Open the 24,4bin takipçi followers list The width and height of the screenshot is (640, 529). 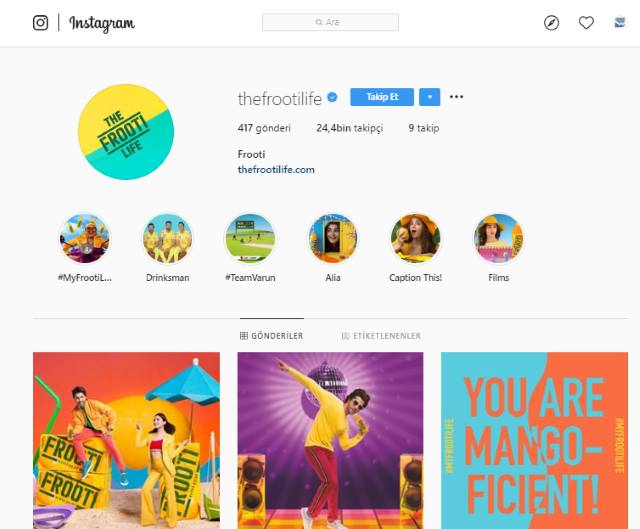click(350, 128)
